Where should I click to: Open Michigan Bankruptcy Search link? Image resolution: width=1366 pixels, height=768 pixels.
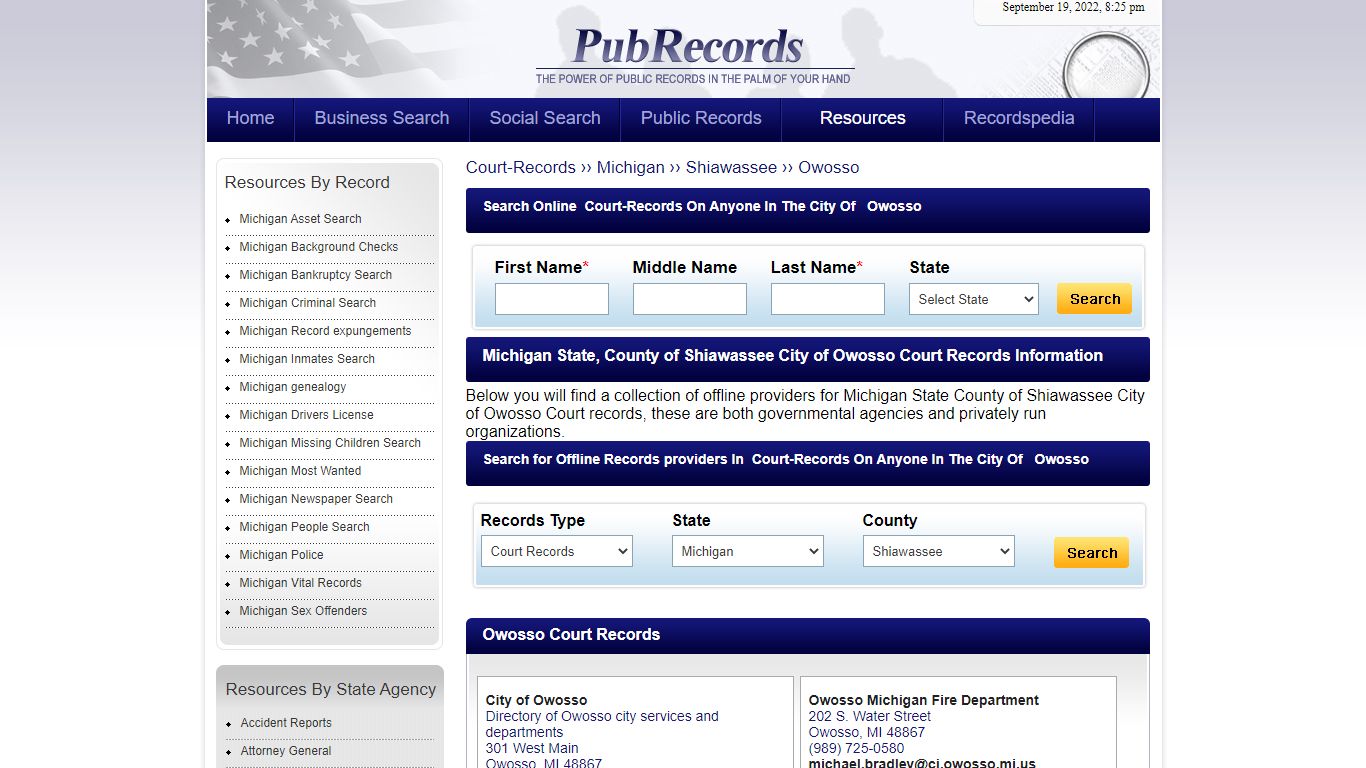coord(316,275)
